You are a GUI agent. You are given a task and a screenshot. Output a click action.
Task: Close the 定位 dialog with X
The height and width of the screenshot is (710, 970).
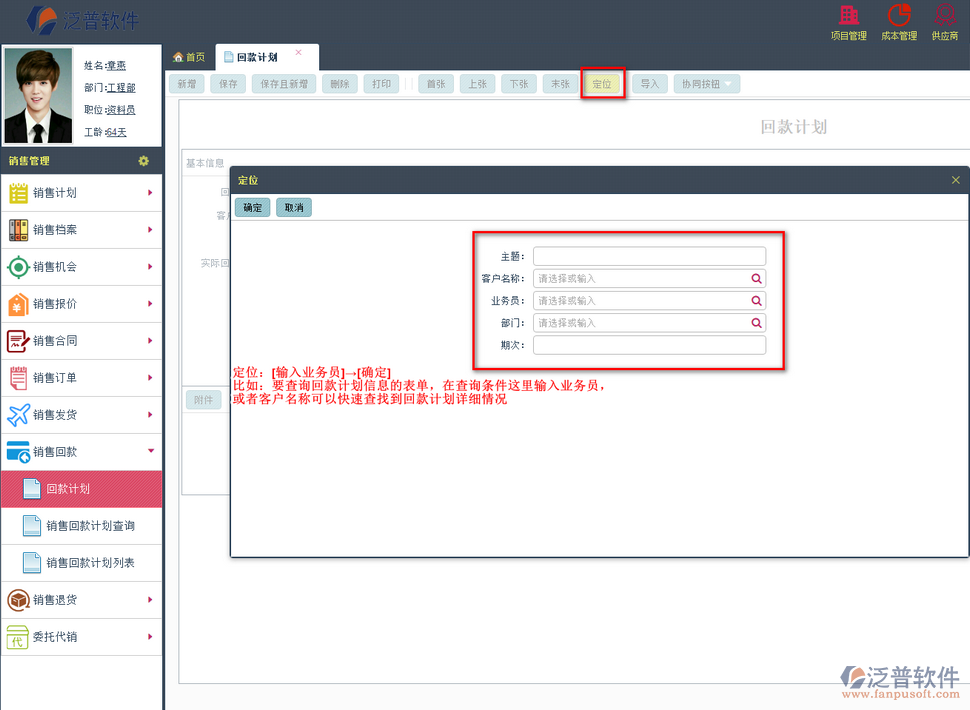[x=955, y=180]
